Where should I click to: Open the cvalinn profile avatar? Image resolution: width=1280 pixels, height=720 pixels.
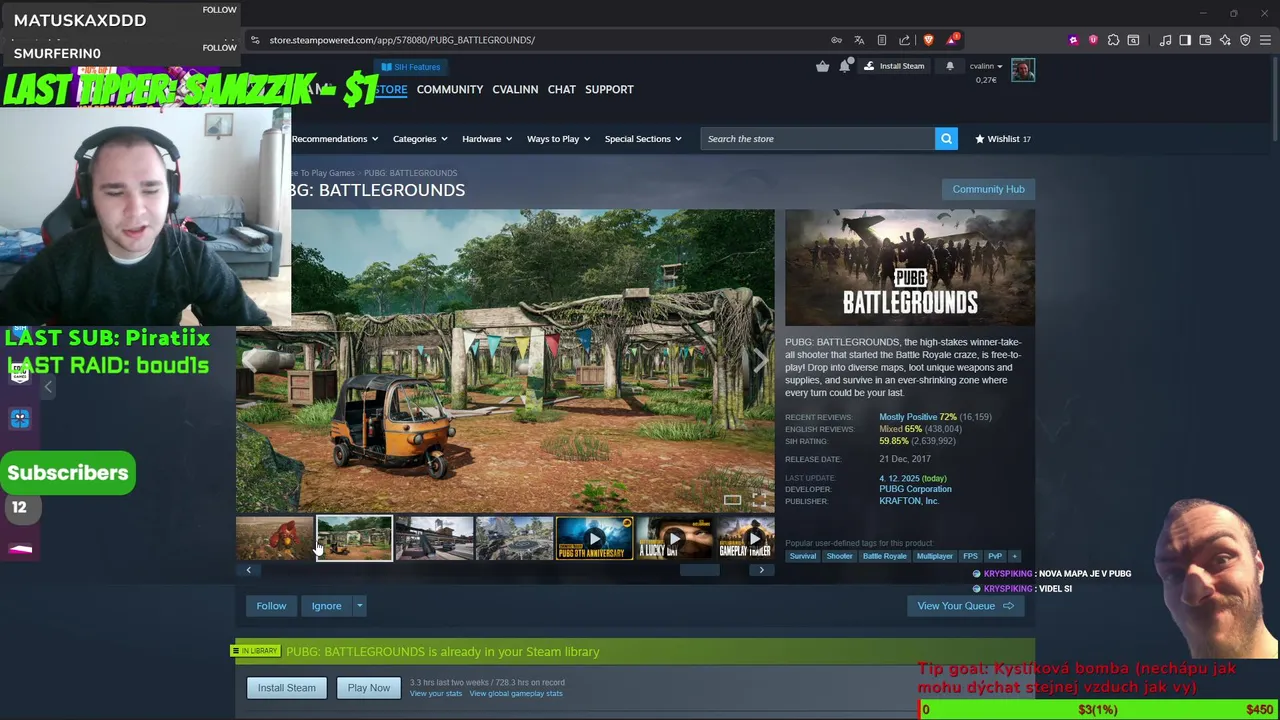pos(1022,70)
